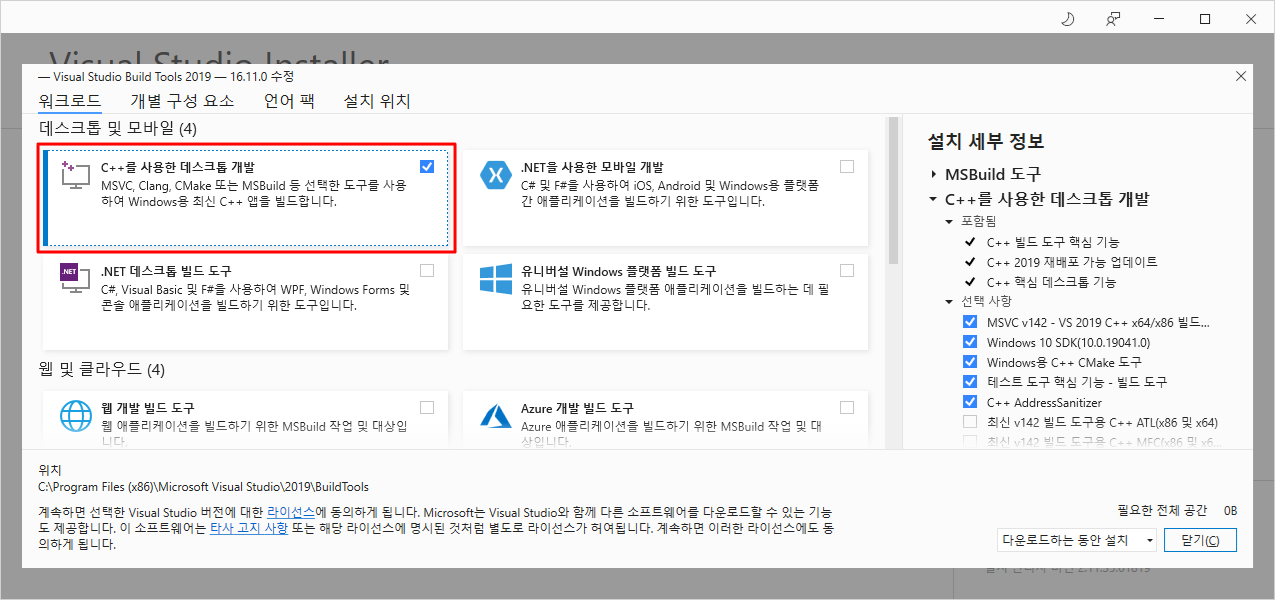
Task: Click the feedback person icon in title bar
Action: click(x=1113, y=19)
